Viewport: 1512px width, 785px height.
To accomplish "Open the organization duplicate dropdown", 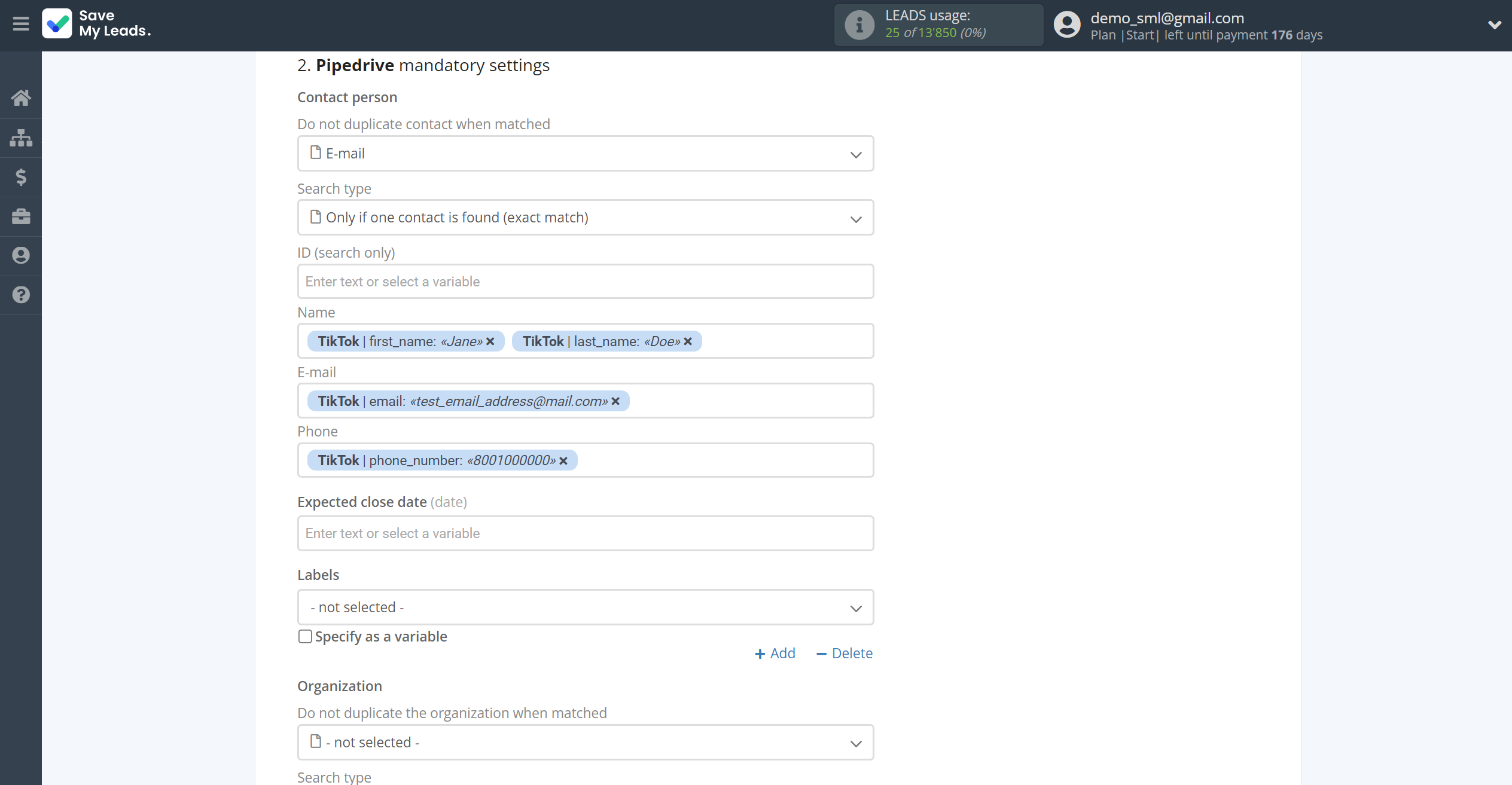I will (x=586, y=743).
